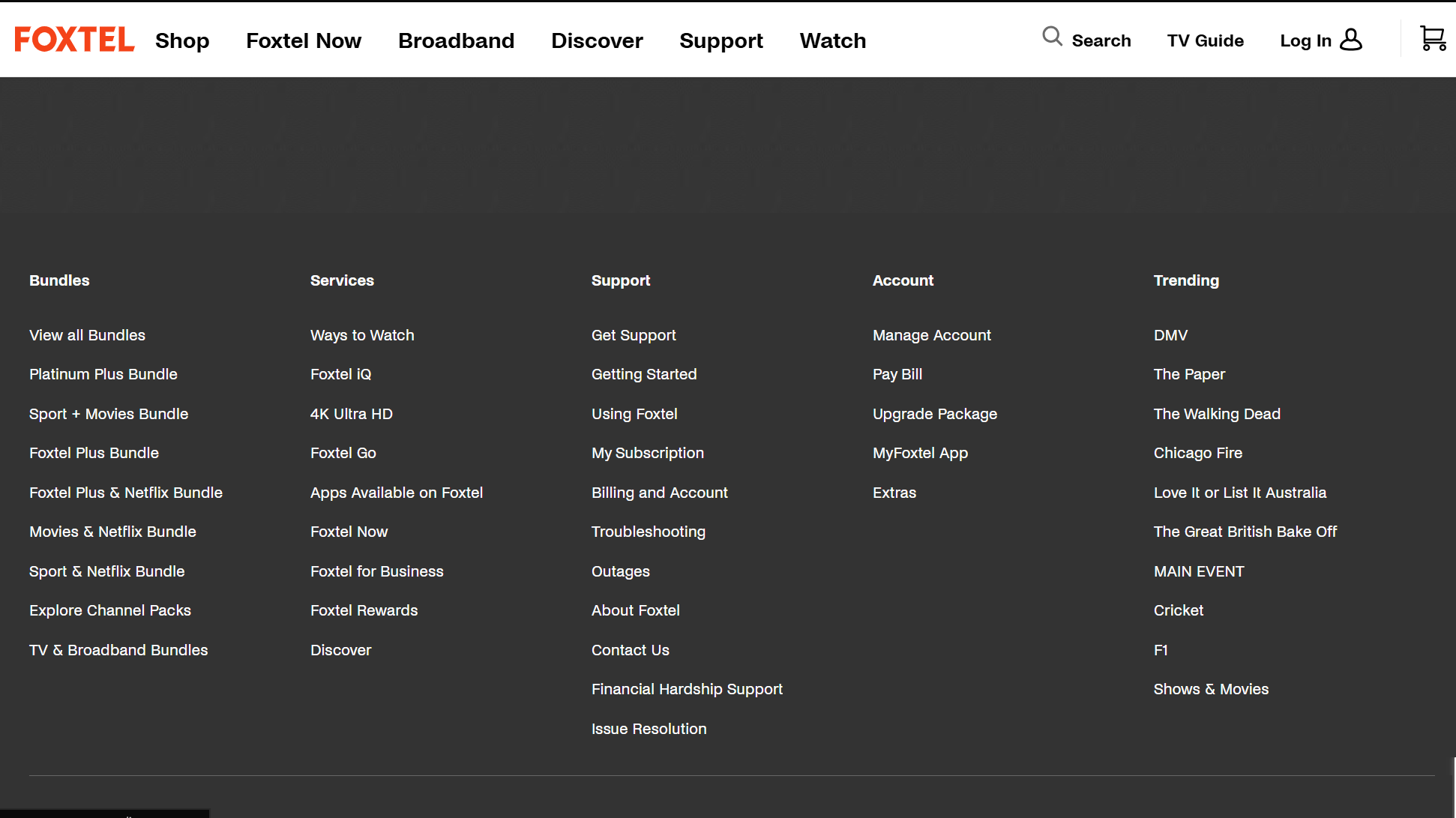Click the MyFoxtel App link
This screenshot has width=1456, height=818.
tap(920, 453)
